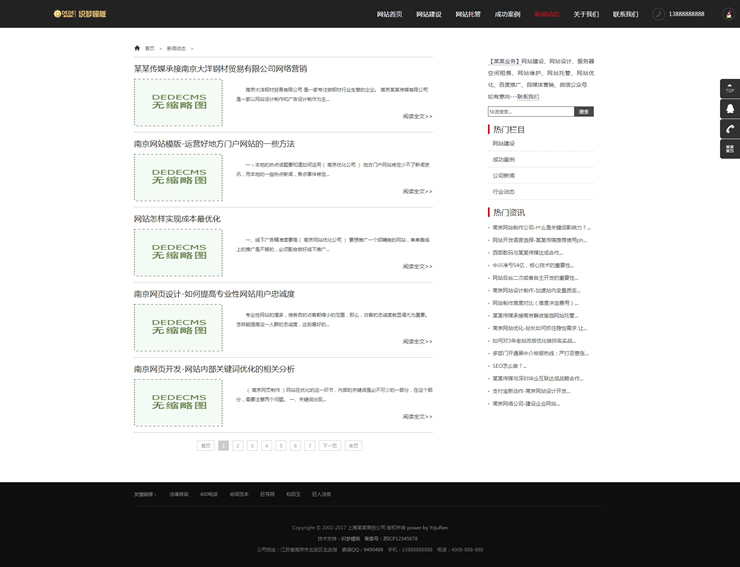Click the home icon in breadcrumb
The image size is (740, 567).
coord(137,48)
